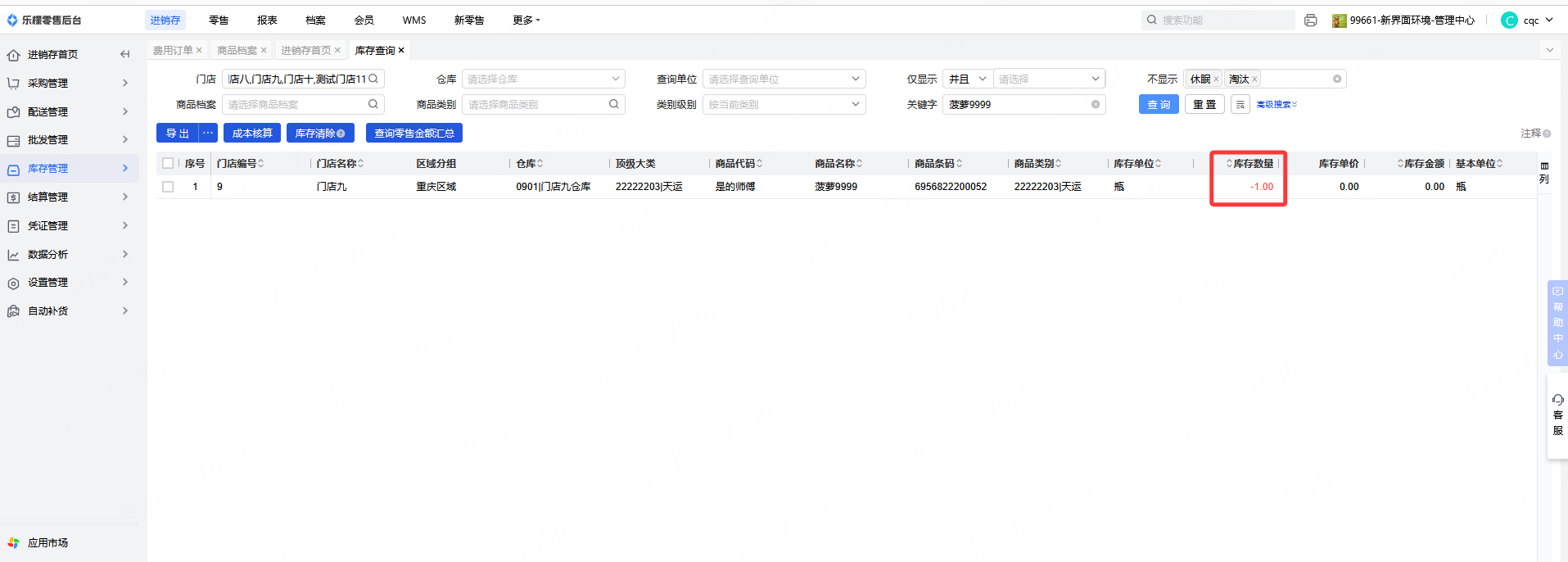
Task: Click the -1.00 stock quantity cell
Action: point(1261,187)
